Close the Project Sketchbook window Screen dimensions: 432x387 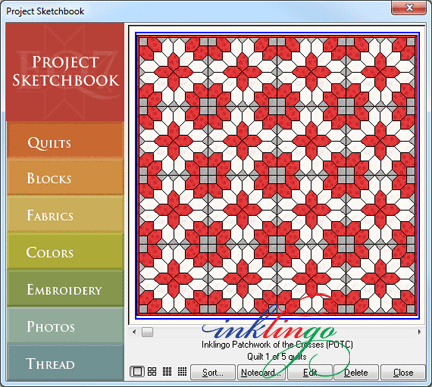point(409,7)
